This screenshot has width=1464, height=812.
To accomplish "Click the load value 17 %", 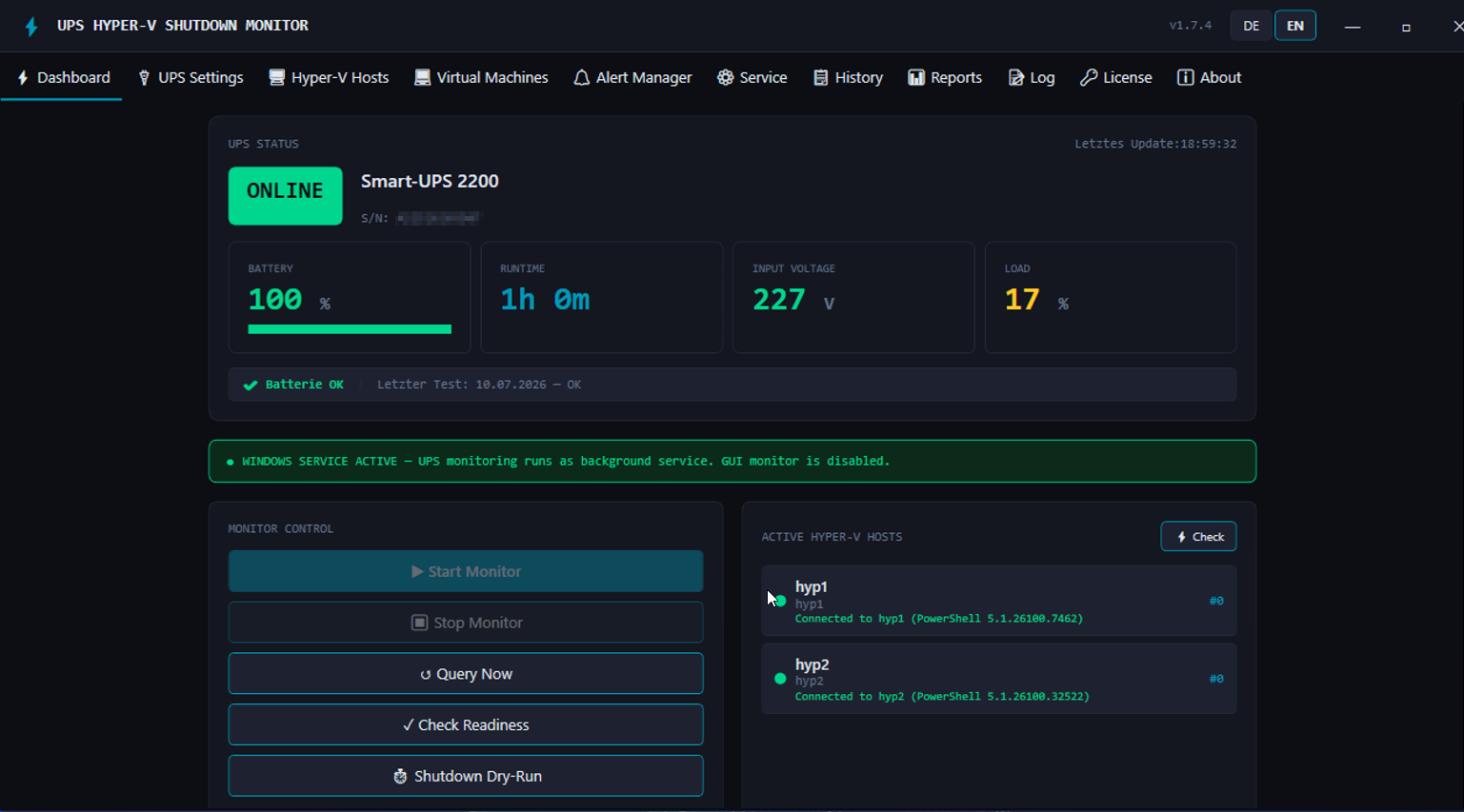I will (1036, 300).
